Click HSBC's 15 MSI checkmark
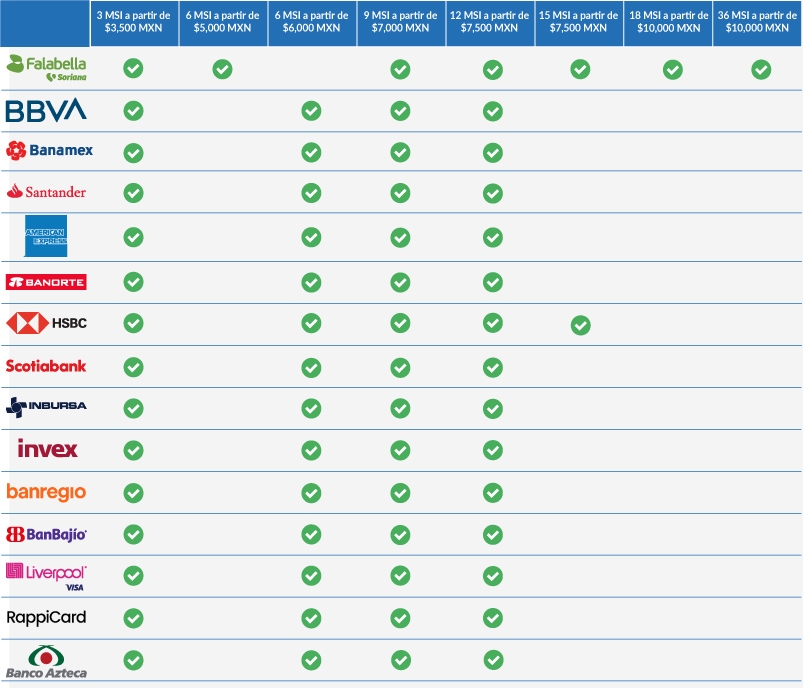Screen dimensions: 803x688 [x=580, y=325]
